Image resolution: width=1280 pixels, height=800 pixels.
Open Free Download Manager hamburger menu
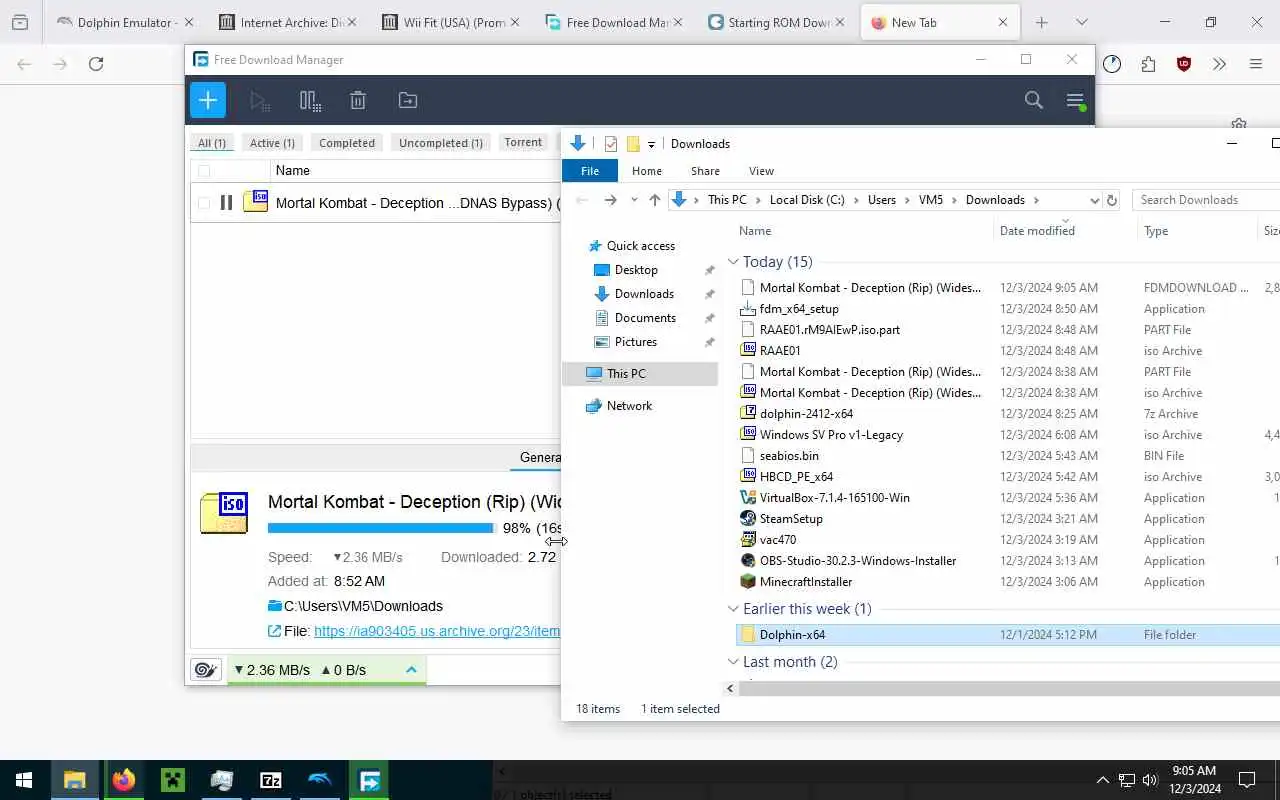pos(1075,100)
